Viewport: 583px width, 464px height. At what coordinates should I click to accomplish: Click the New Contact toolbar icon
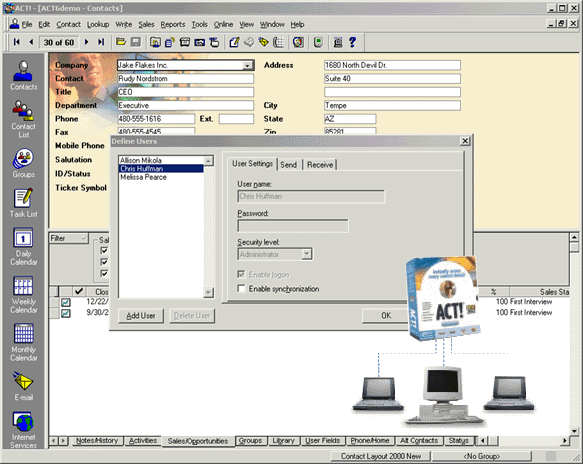155,42
